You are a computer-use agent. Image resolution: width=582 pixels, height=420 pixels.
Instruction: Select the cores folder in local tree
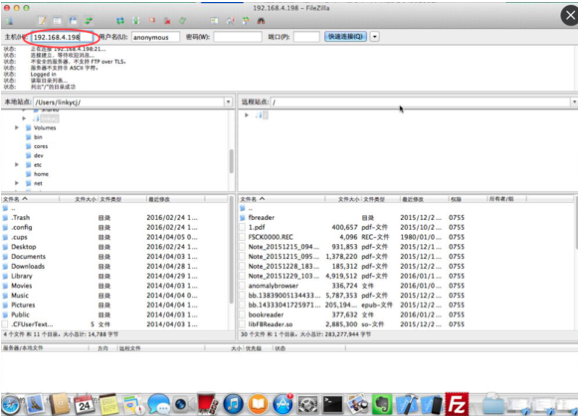point(40,146)
